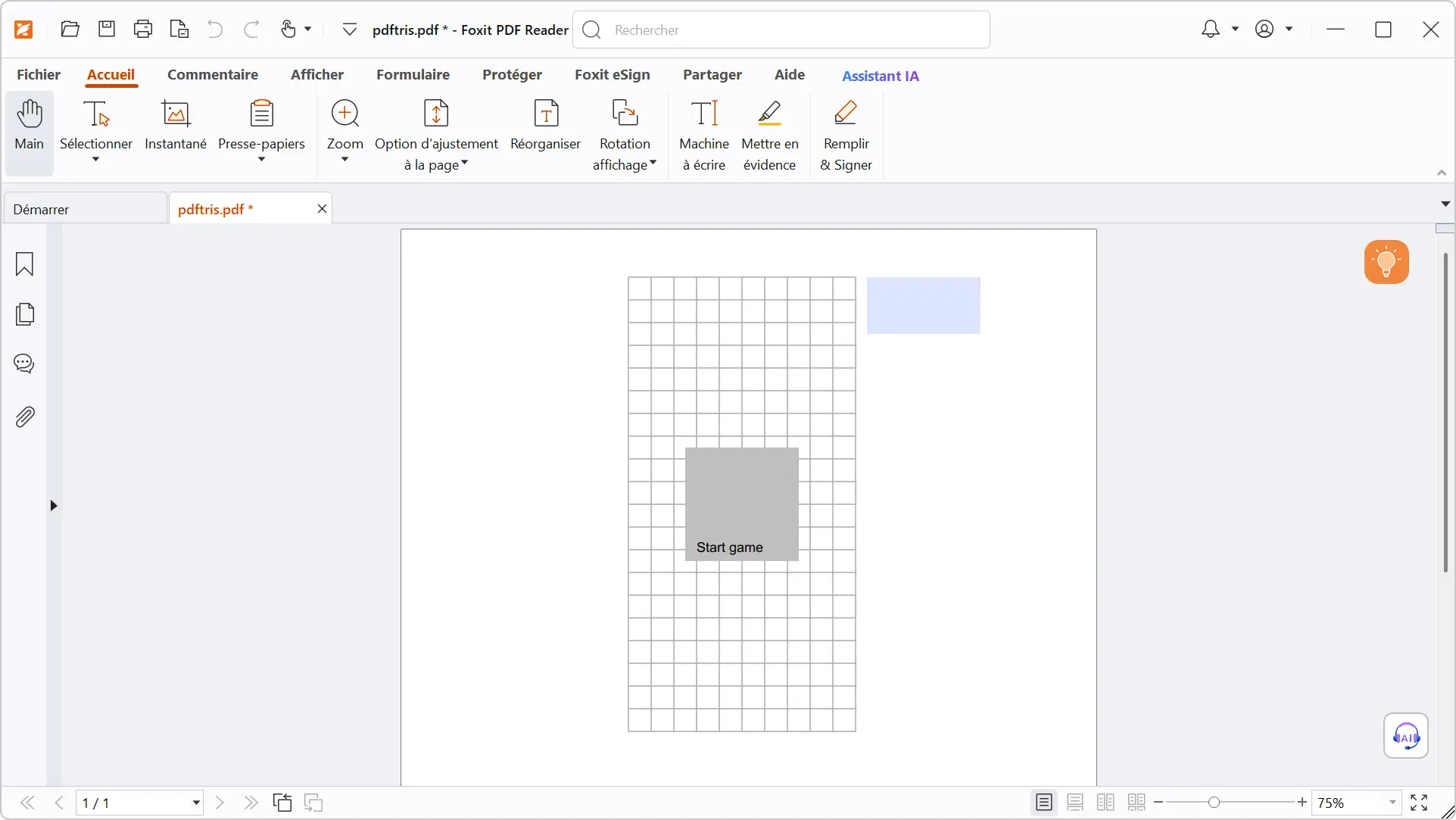Click the orange lightbulb tips button
This screenshot has height=820, width=1456.
click(1386, 262)
